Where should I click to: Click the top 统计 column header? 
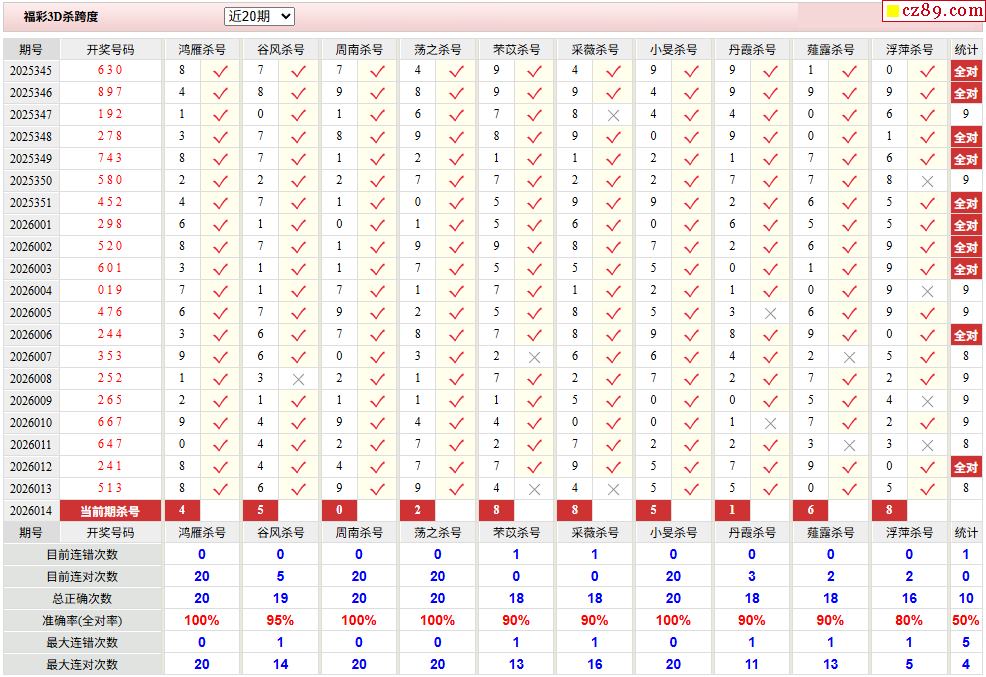[965, 49]
